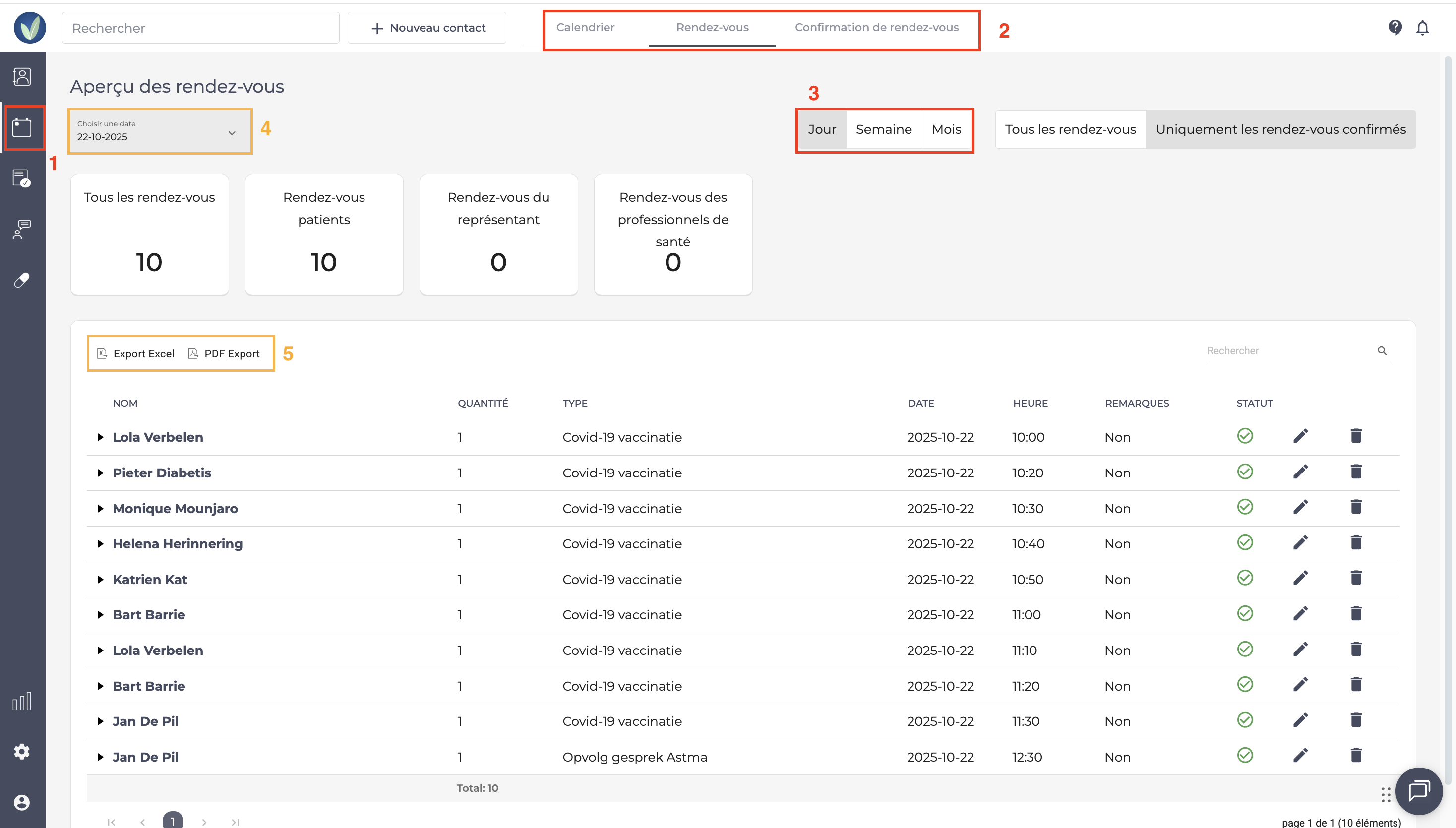Switch to the Calendrier tab
This screenshot has height=828, width=1456.
585,27
